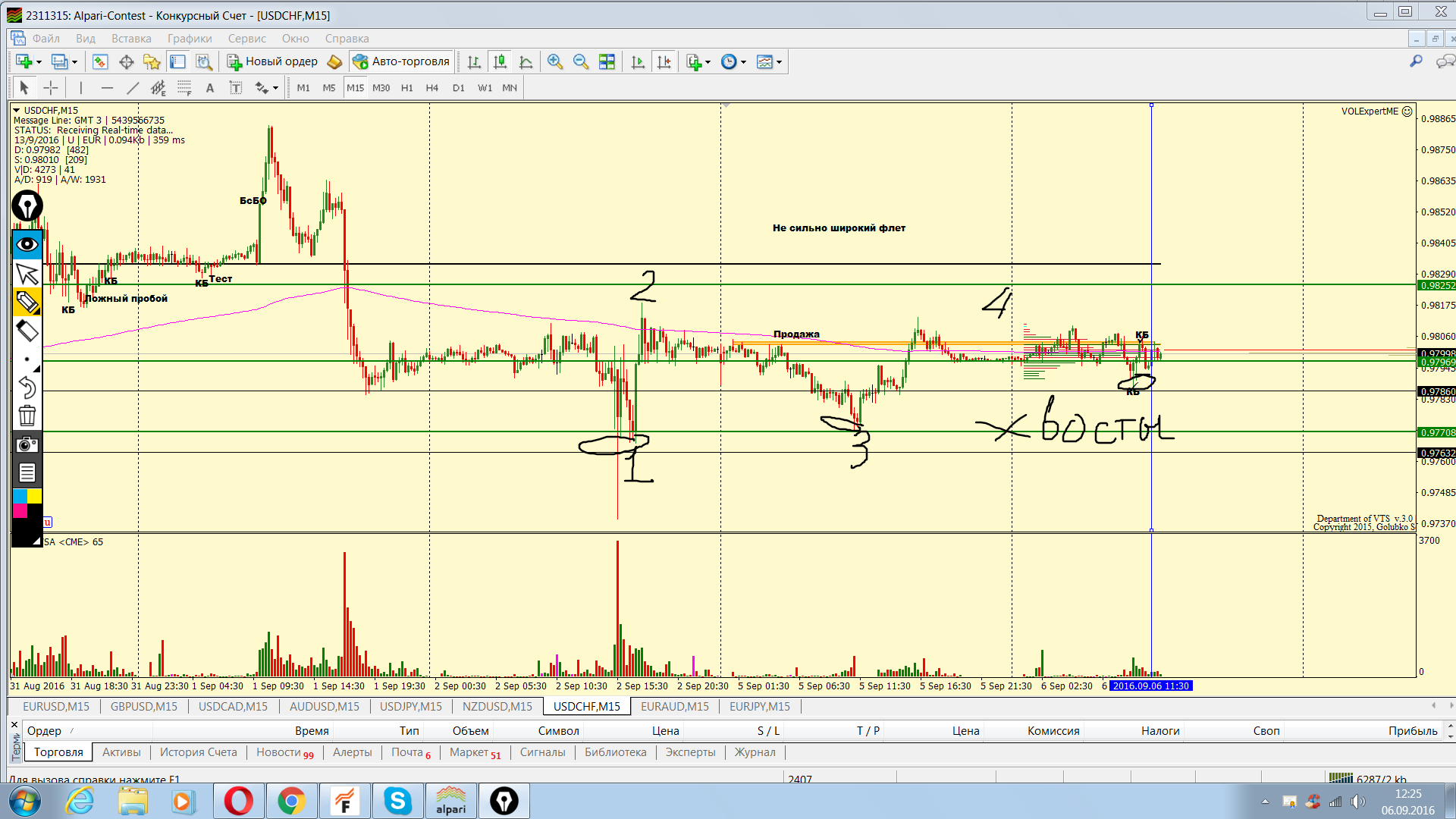Select the eraser tool in sidebar
The width and height of the screenshot is (1456, 819).
(x=27, y=331)
